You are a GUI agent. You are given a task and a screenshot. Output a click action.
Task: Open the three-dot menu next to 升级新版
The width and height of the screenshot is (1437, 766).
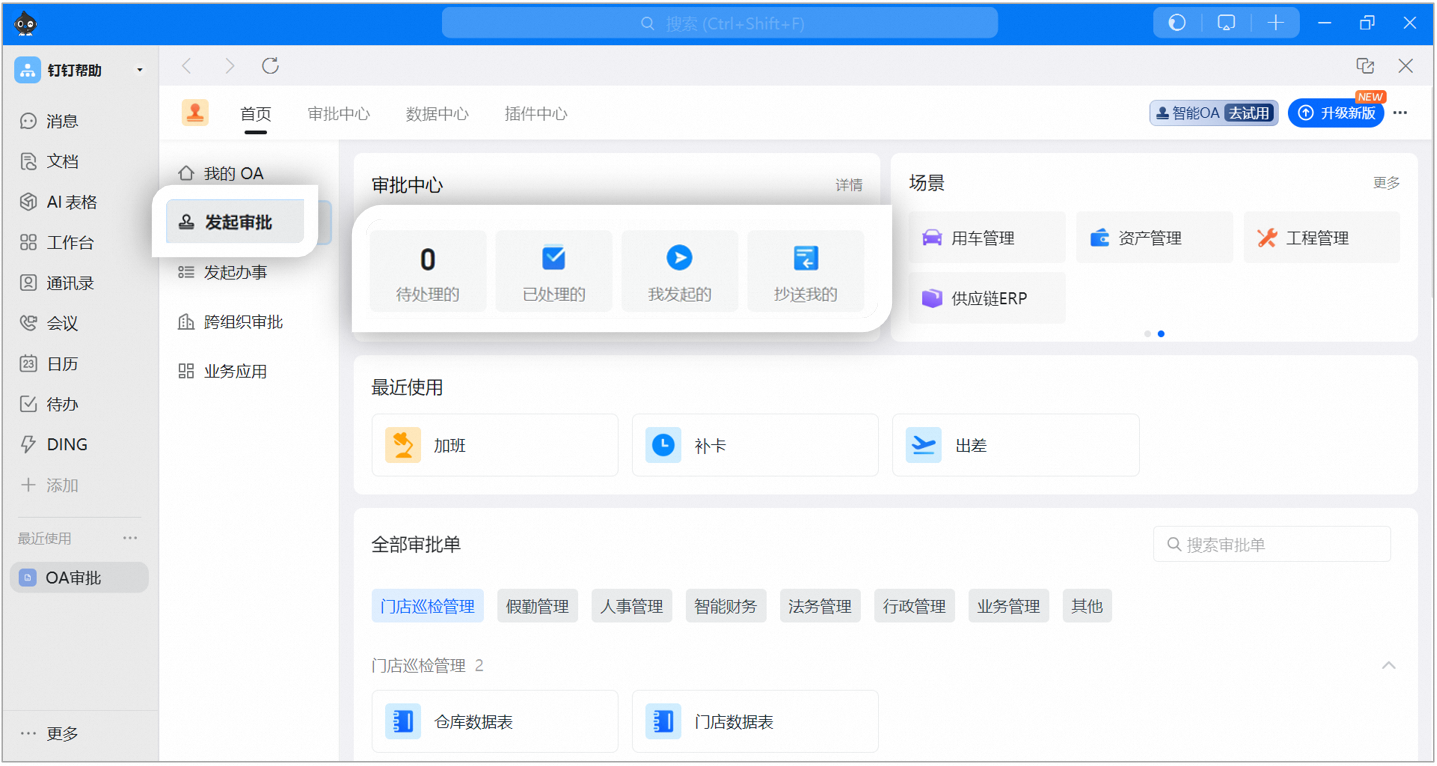click(x=1400, y=113)
